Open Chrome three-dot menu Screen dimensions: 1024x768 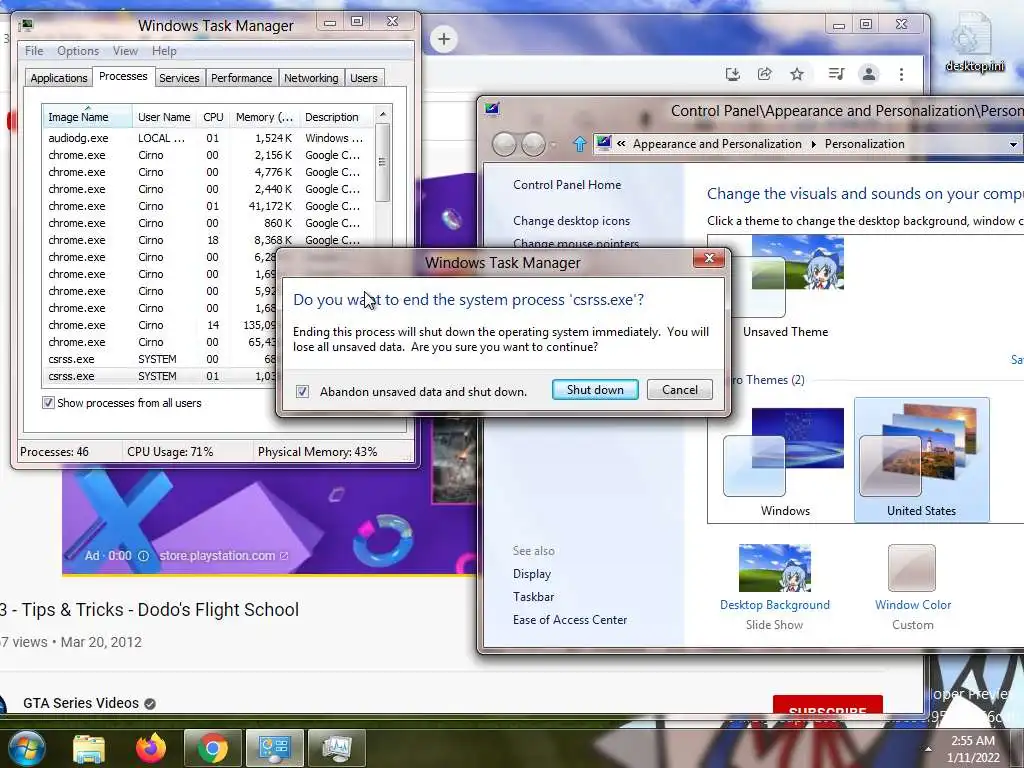901,74
